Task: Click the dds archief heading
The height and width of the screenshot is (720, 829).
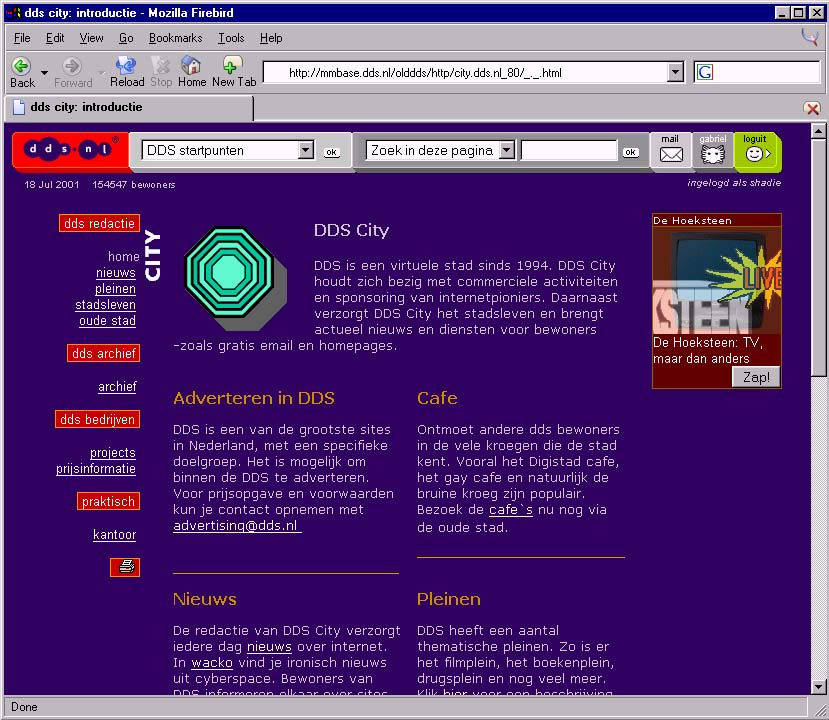Action: click(104, 353)
